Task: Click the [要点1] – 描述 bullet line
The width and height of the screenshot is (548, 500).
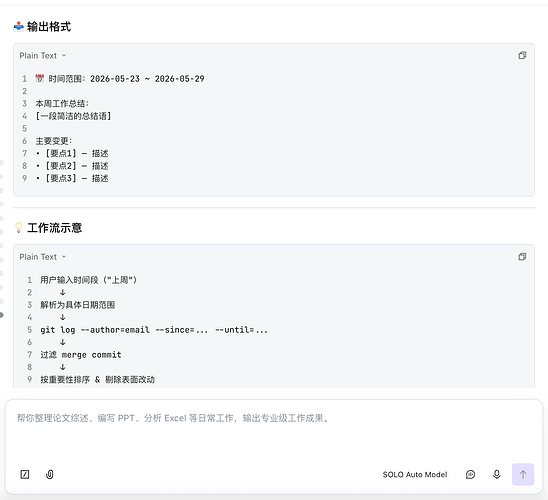Action: tap(72, 153)
